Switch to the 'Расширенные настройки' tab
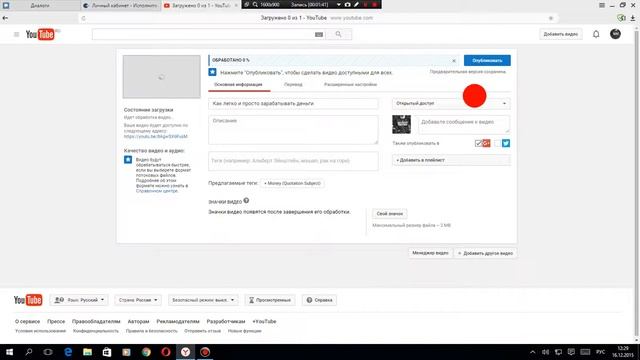 (350, 84)
